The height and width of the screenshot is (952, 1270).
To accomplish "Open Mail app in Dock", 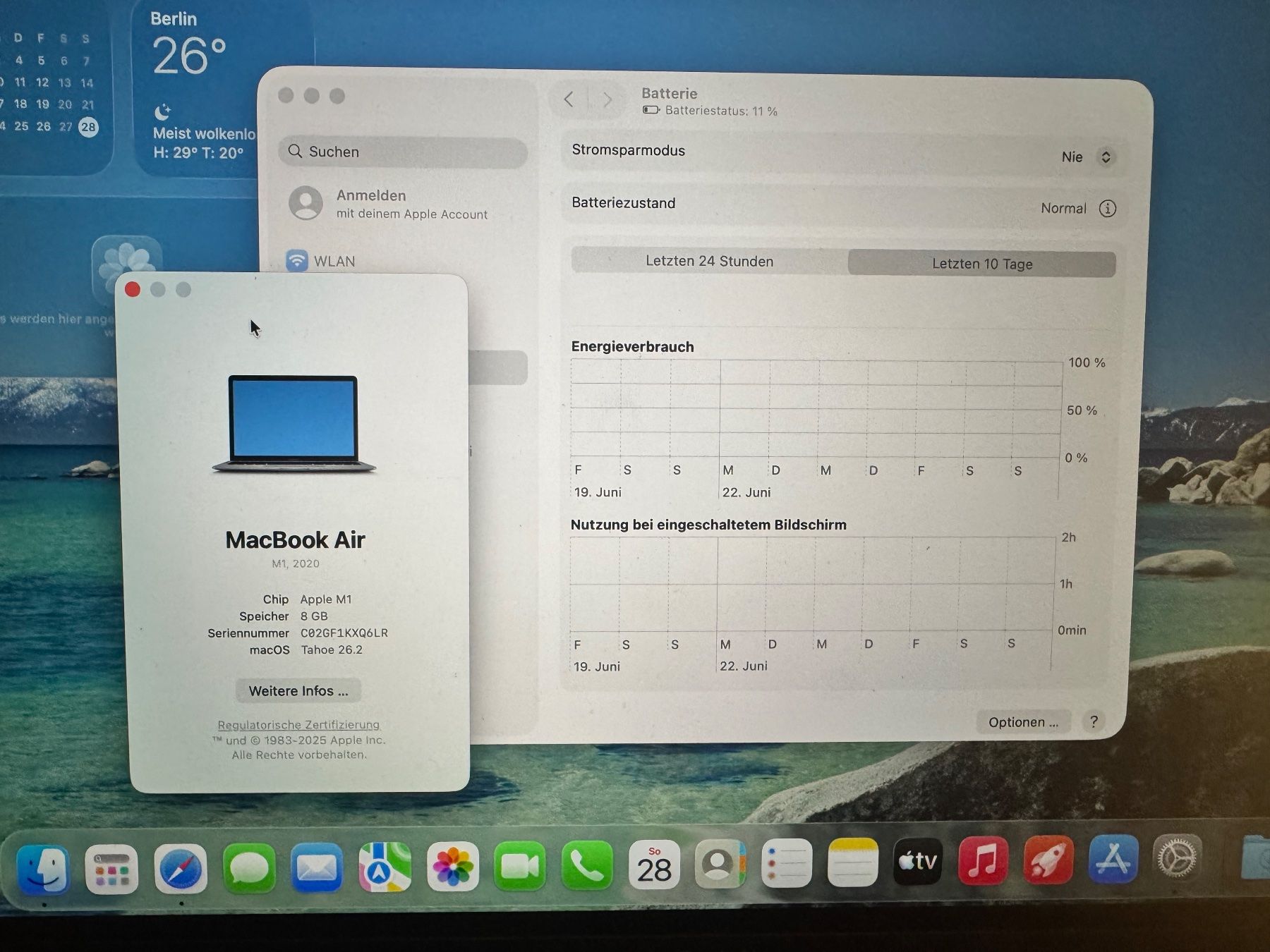I will (x=316, y=867).
